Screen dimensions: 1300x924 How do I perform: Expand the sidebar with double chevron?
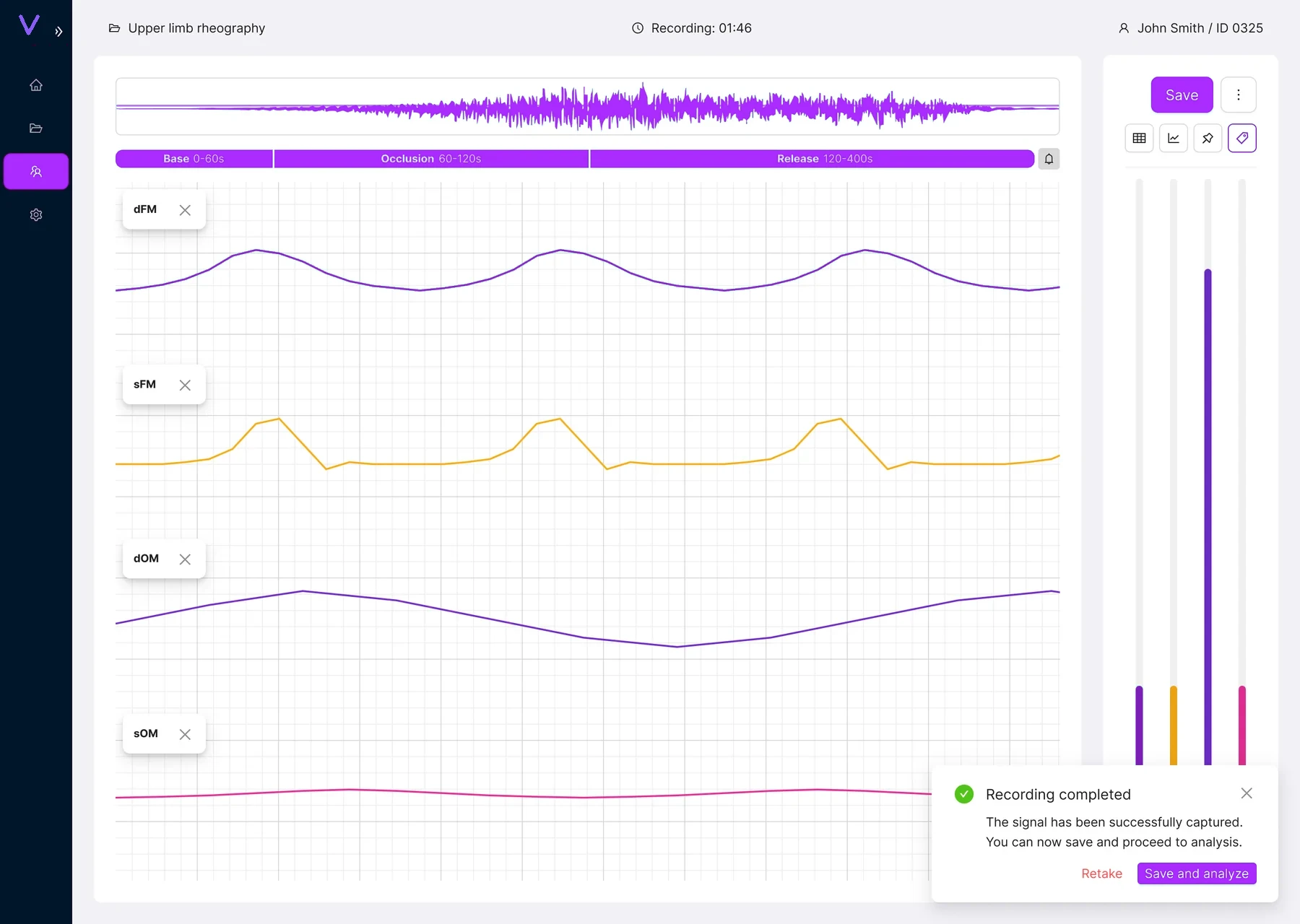[58, 32]
